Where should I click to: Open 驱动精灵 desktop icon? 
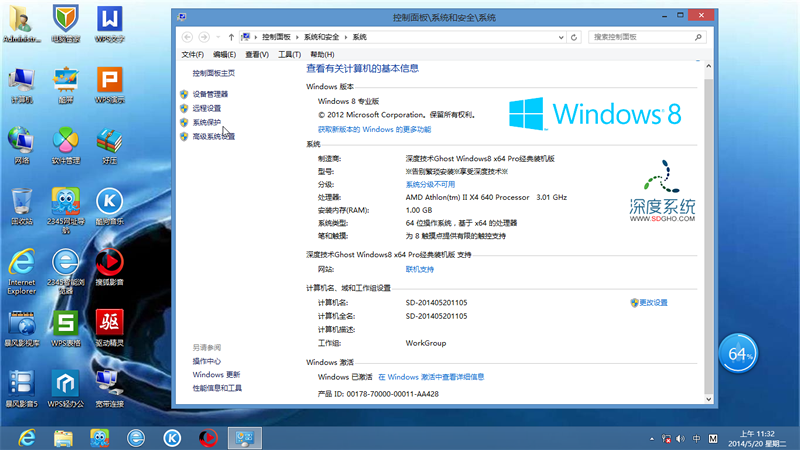110,328
